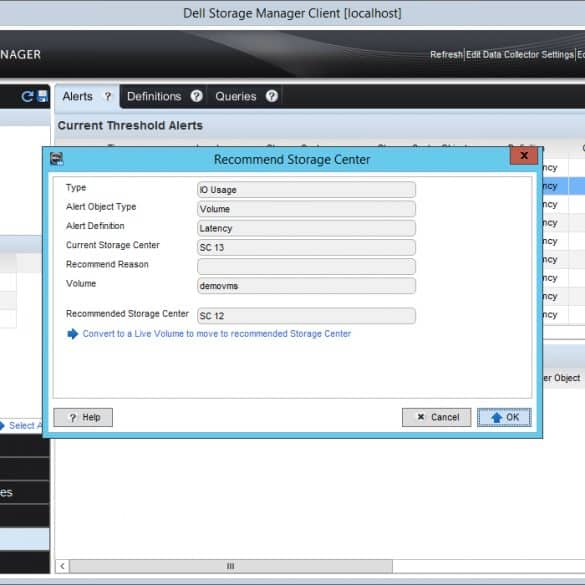Open Edit Data Collector Settings link

[x=520, y=54]
